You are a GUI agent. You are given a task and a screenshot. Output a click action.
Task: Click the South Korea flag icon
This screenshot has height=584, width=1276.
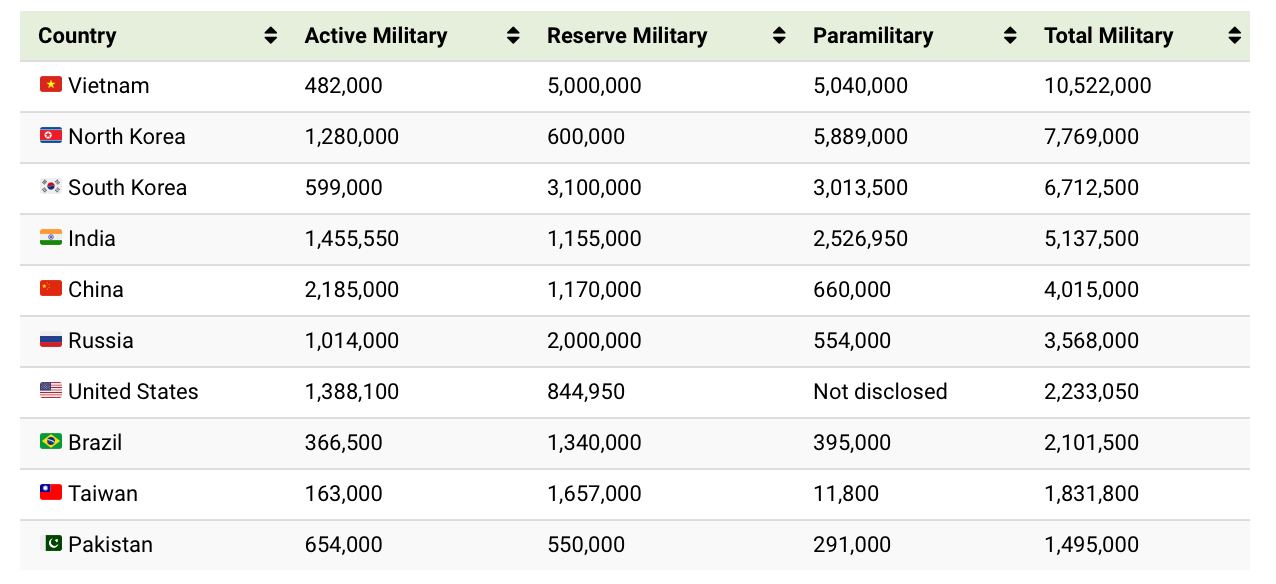pyautogui.click(x=51, y=187)
